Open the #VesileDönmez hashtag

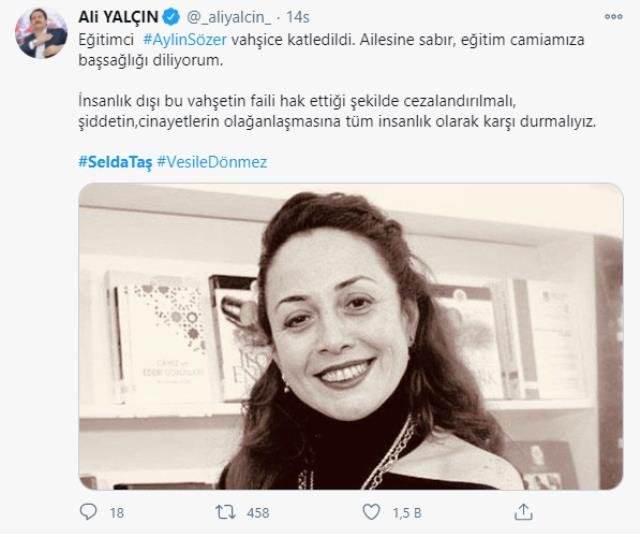(212, 163)
